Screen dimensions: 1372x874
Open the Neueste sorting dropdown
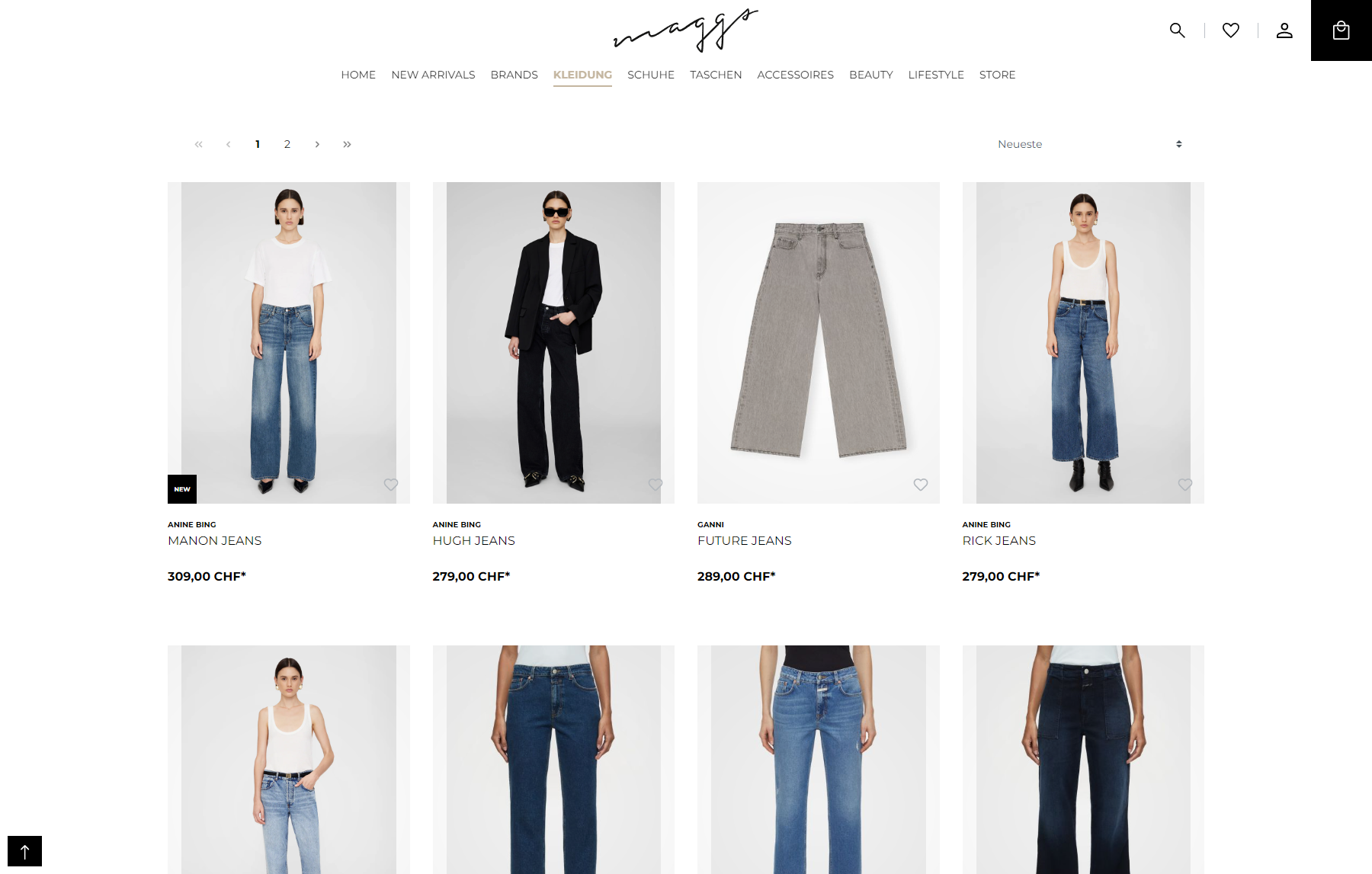[1090, 144]
